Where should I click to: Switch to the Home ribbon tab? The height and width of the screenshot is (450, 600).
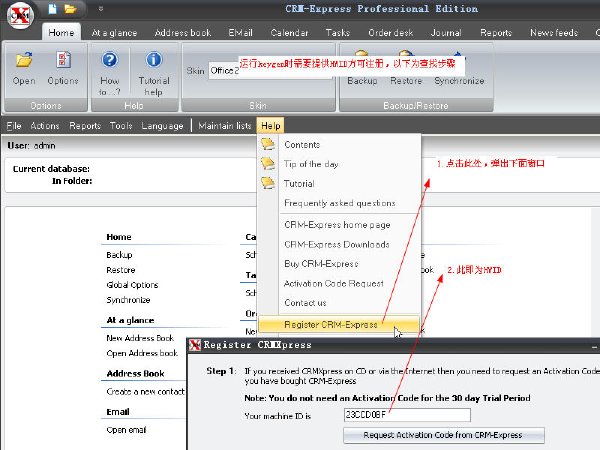pos(61,33)
